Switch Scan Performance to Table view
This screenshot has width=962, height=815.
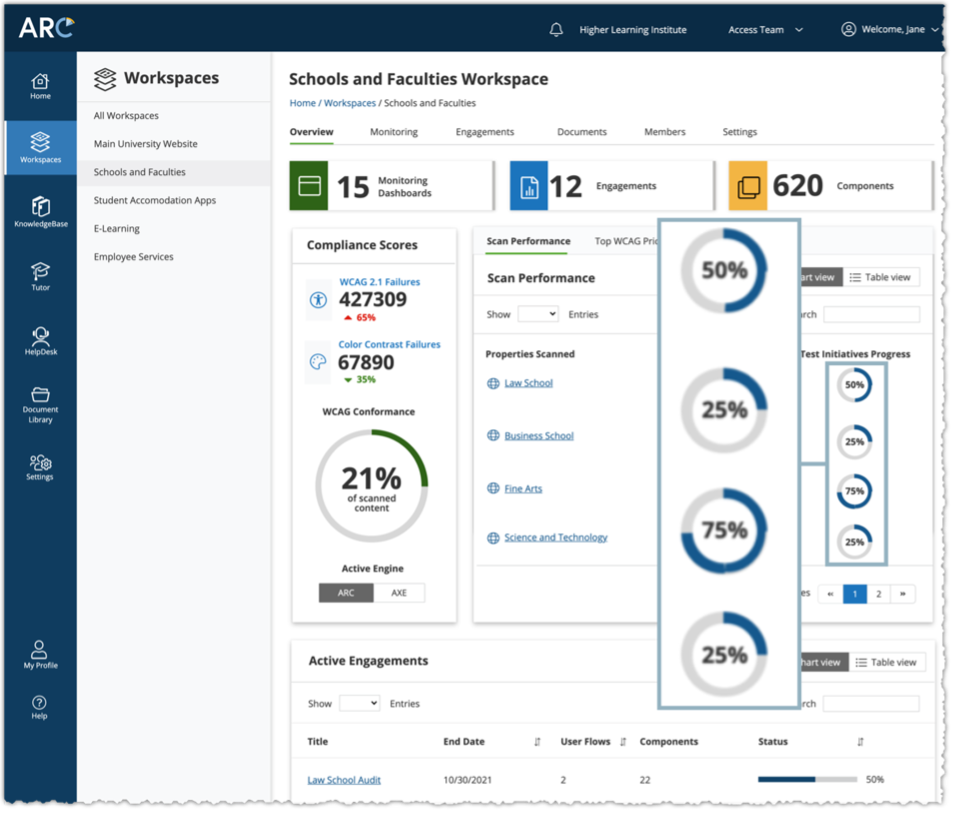click(882, 278)
